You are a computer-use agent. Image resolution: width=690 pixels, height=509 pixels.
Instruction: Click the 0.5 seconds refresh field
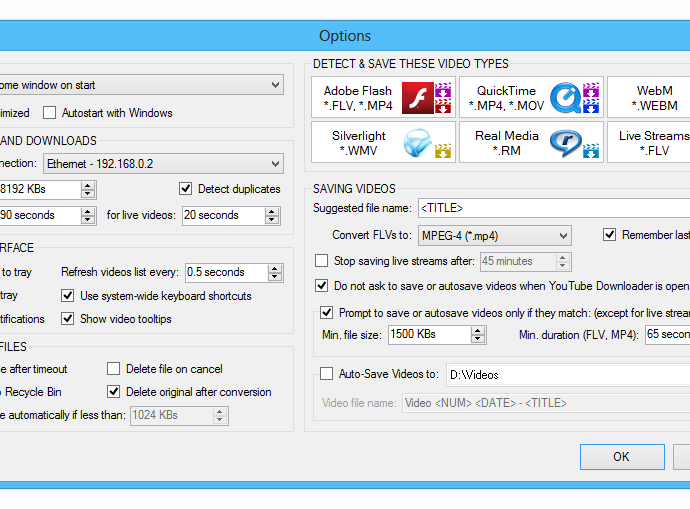pyautogui.click(x=226, y=272)
